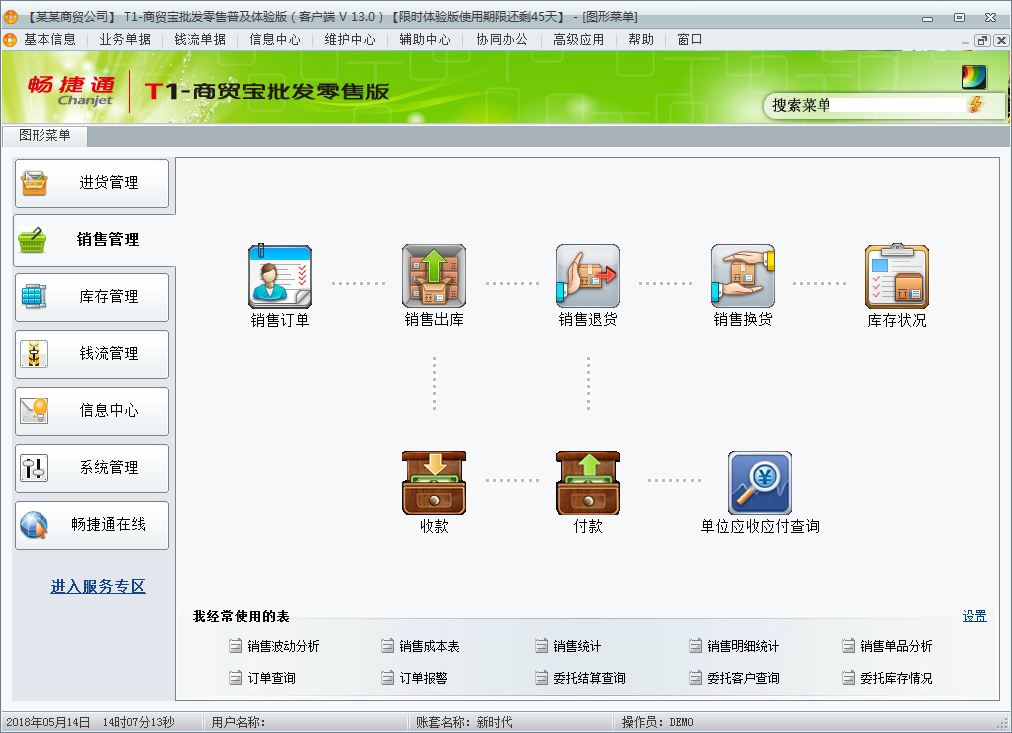Open the 信息中心 menu in menu bar
Screen dimensions: 1012x733
275,39
